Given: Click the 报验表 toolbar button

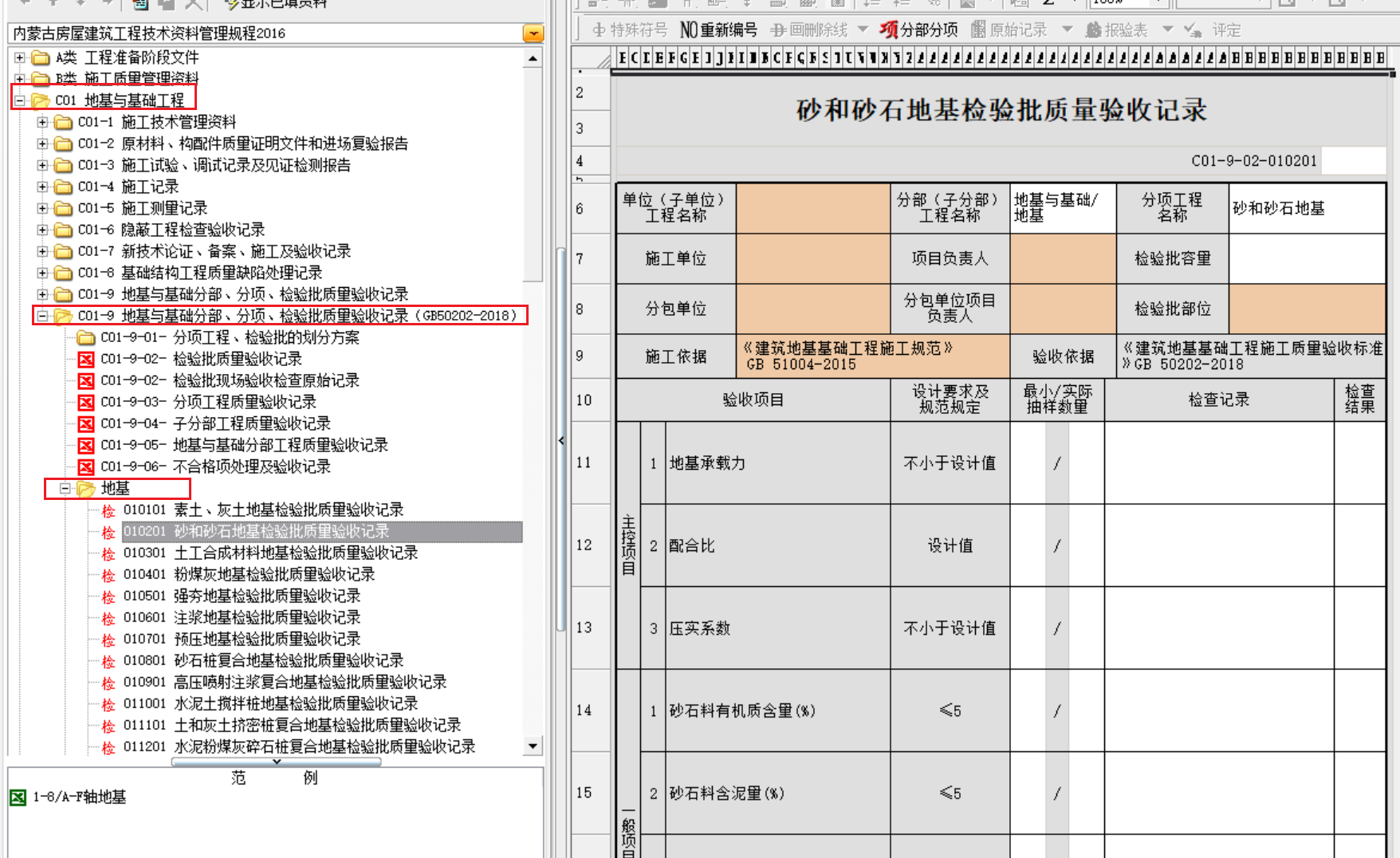Looking at the screenshot, I should [x=1116, y=30].
